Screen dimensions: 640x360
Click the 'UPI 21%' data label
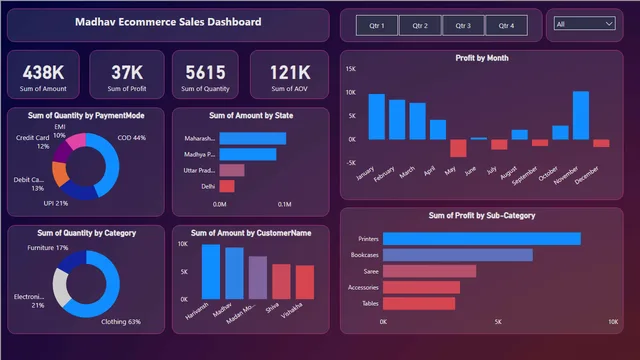(x=56, y=203)
